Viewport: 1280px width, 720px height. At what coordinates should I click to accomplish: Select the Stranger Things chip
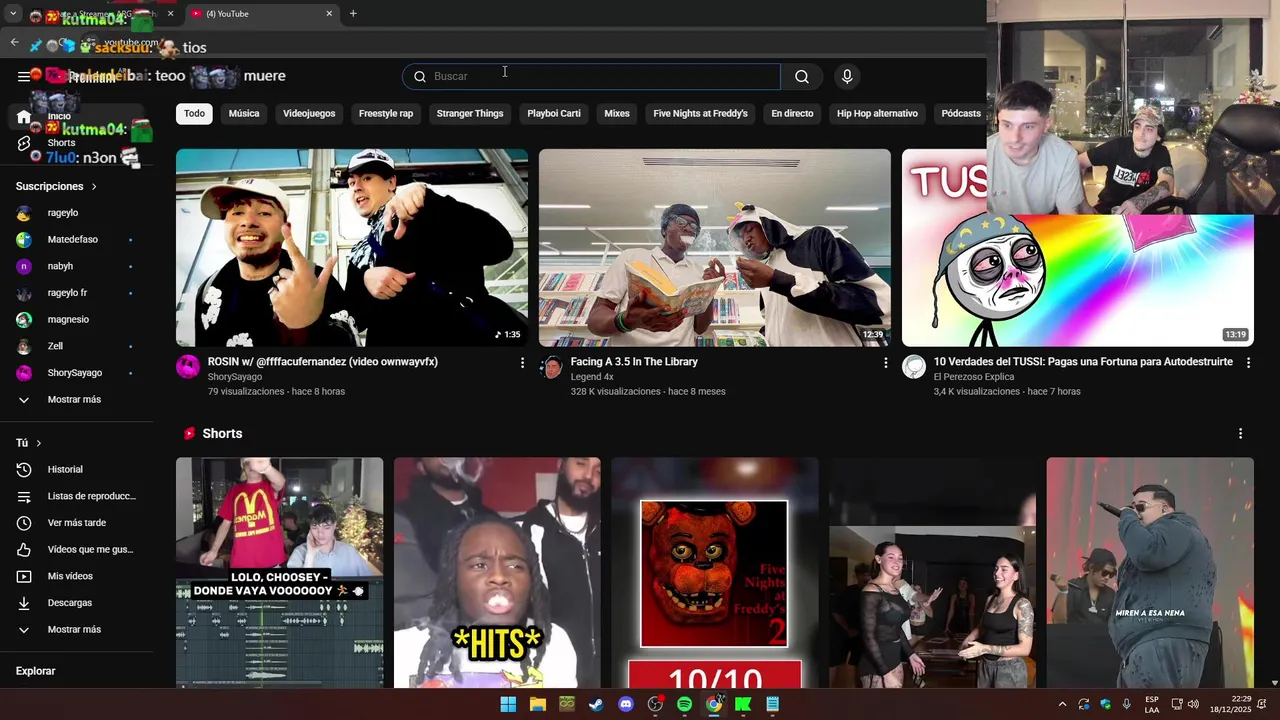tap(470, 114)
